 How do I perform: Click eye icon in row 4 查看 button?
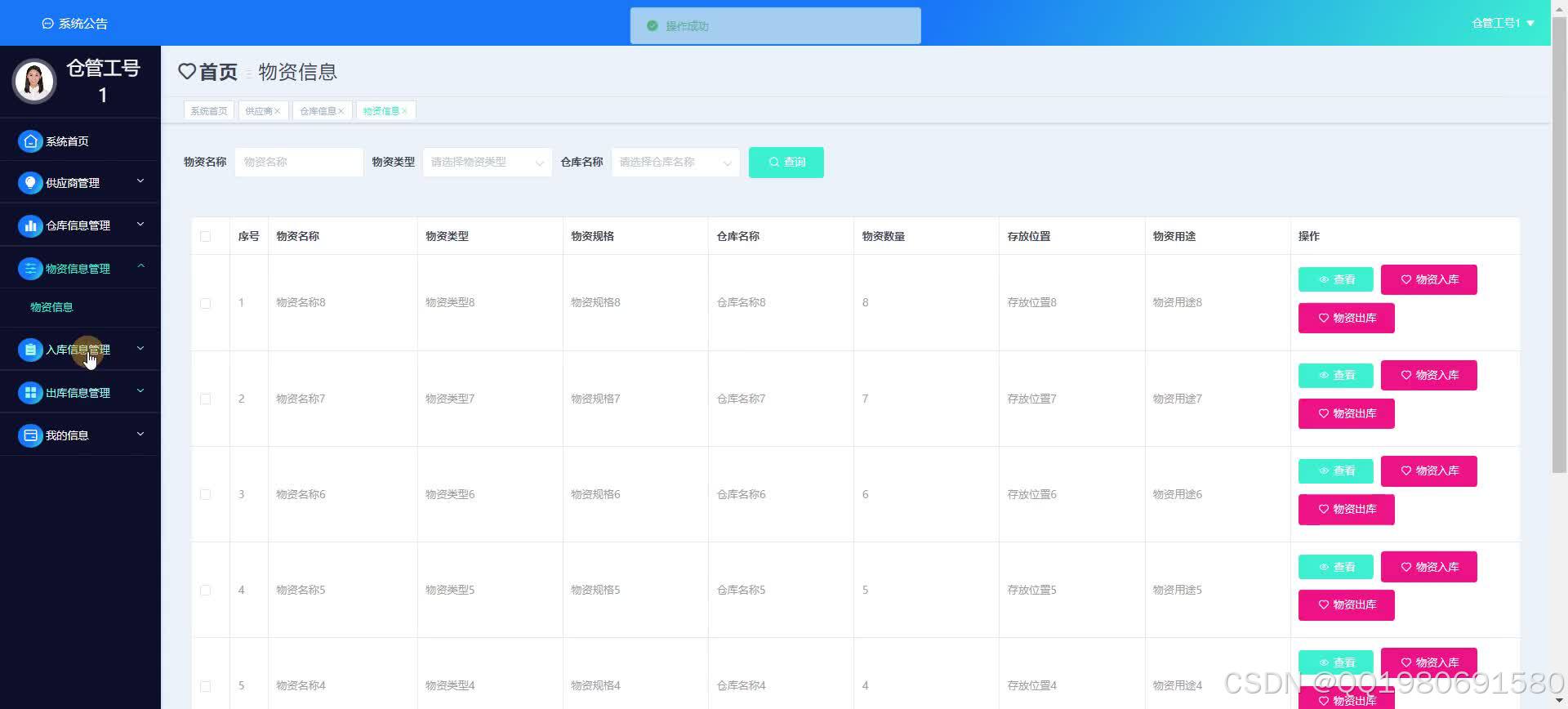coord(1324,567)
